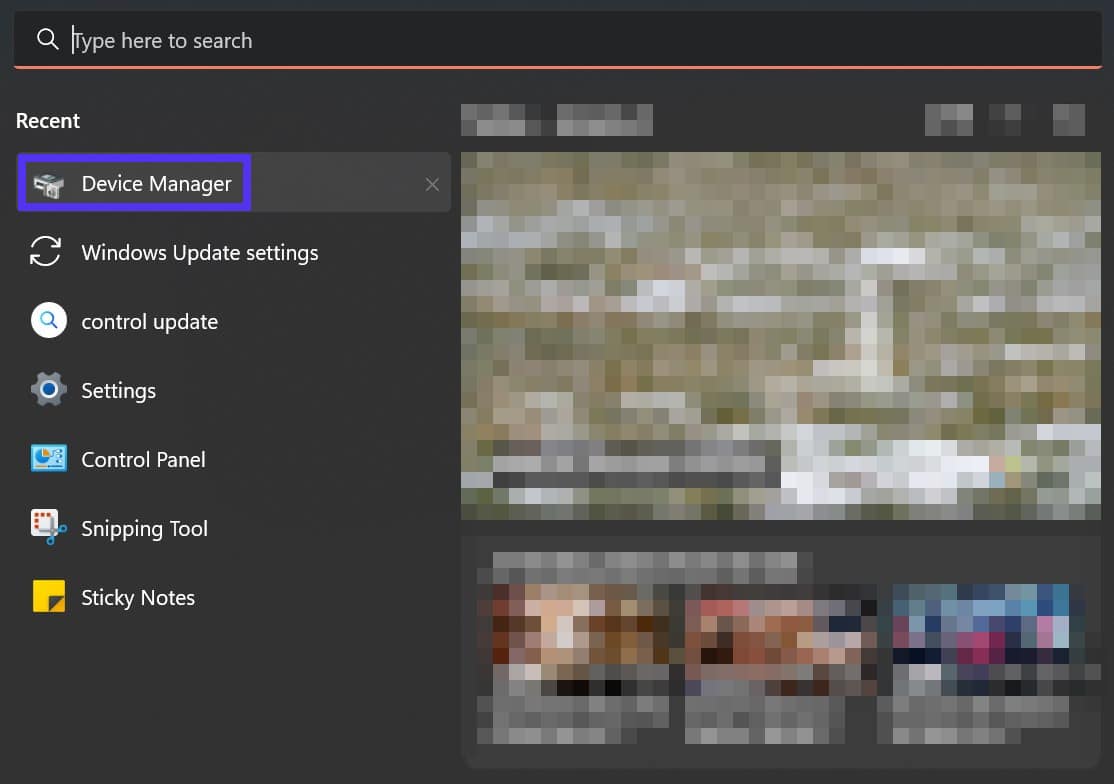Image resolution: width=1114 pixels, height=784 pixels.
Task: Click the Settings gear icon
Action: point(48,391)
